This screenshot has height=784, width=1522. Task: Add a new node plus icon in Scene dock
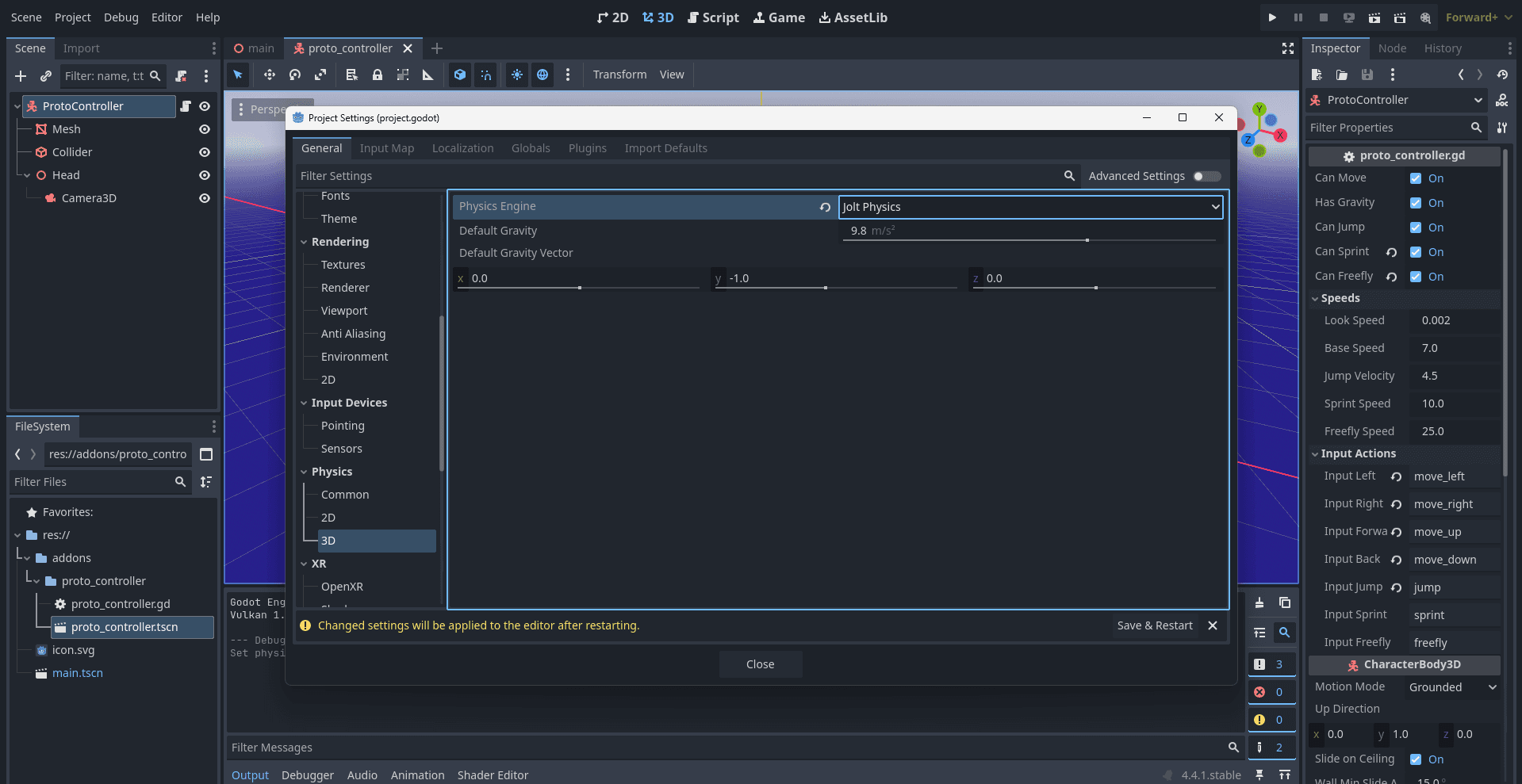[x=21, y=76]
